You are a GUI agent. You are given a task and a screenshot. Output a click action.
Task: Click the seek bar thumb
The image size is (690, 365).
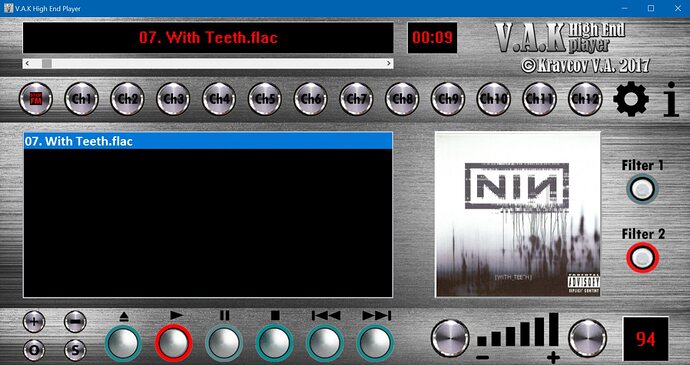(x=47, y=63)
